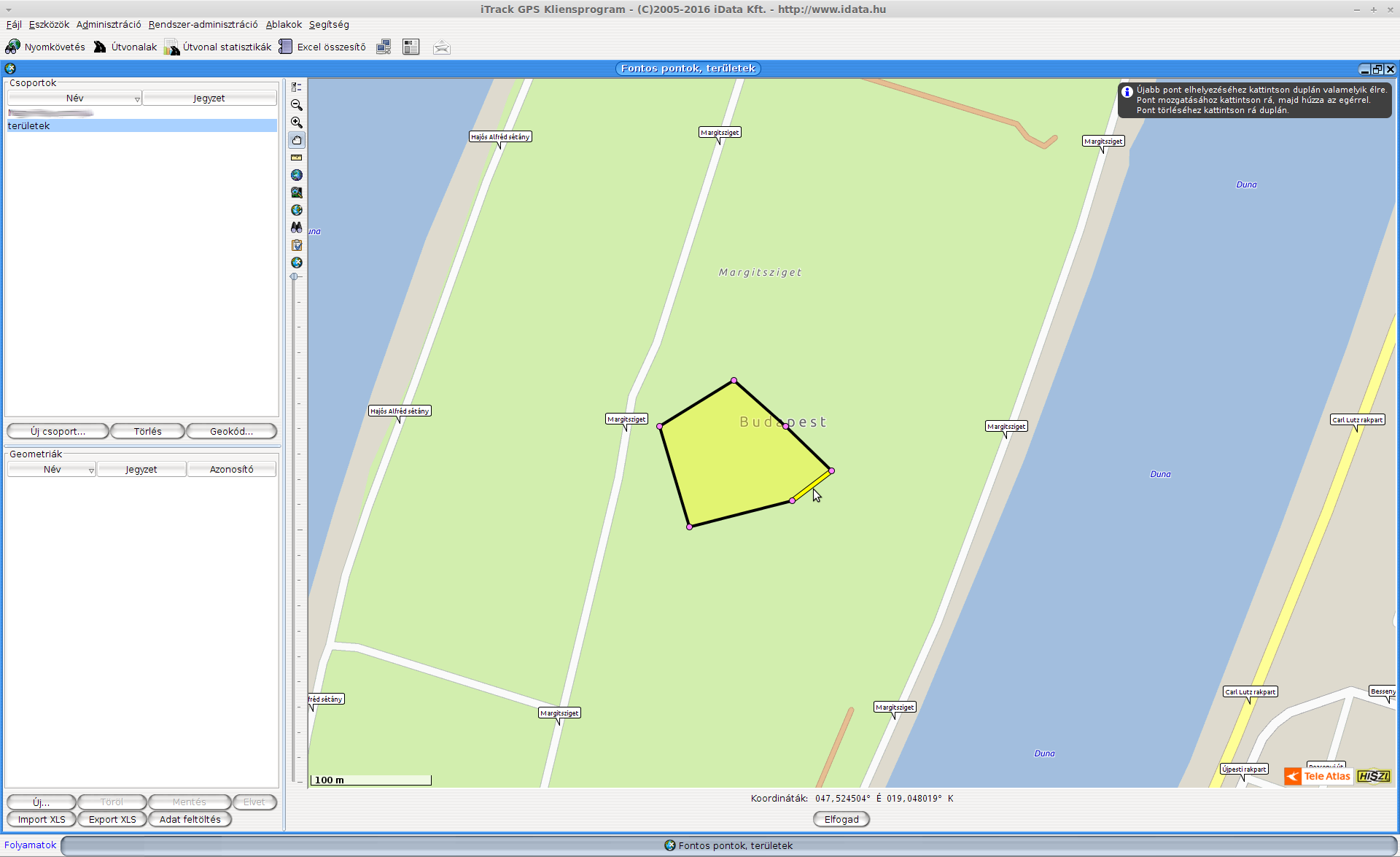Open Nyomkövetés tracking from the toolbar

tap(45, 47)
